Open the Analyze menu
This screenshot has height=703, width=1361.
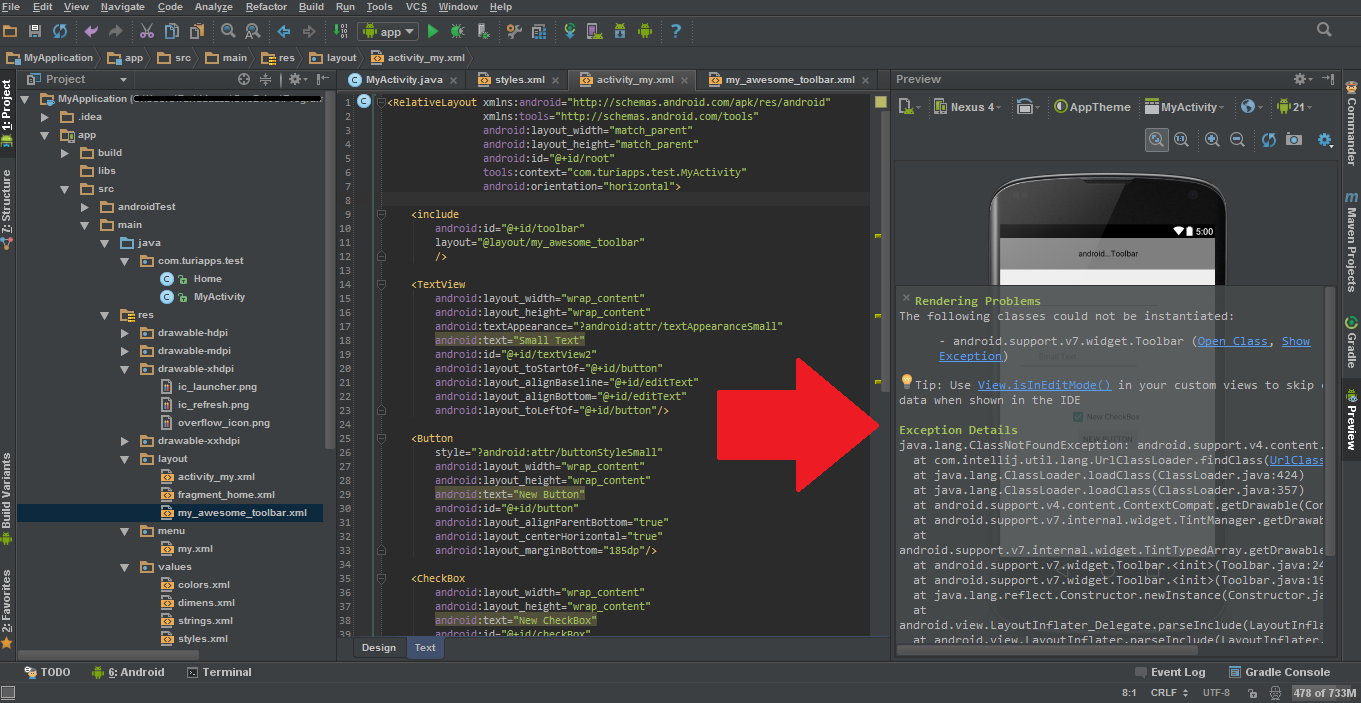click(x=213, y=7)
